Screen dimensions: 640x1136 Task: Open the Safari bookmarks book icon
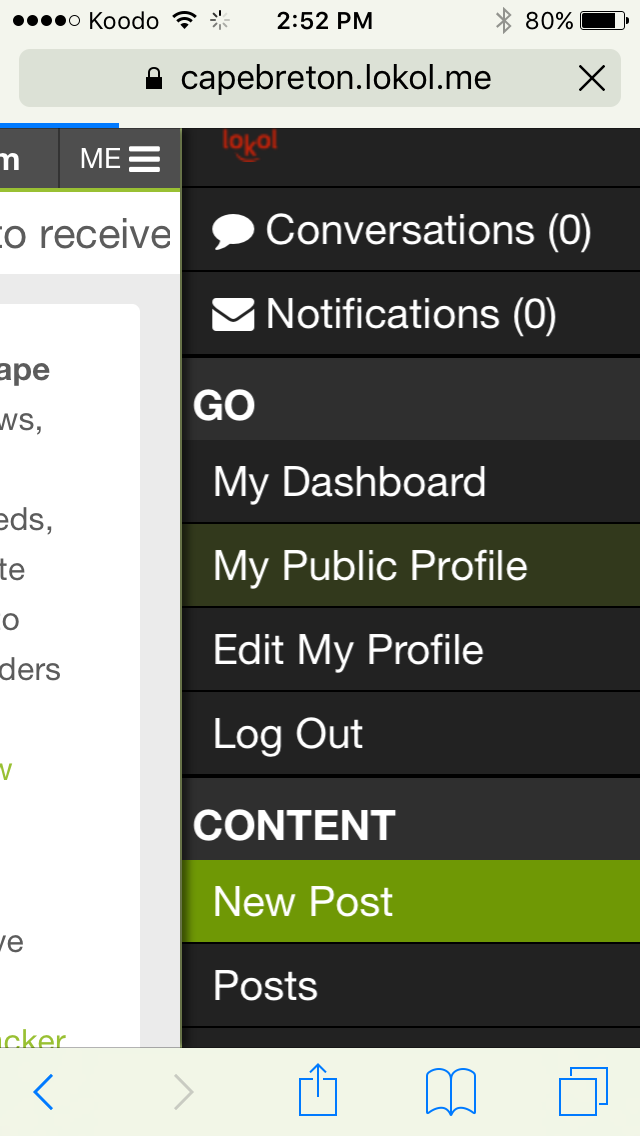(451, 1091)
